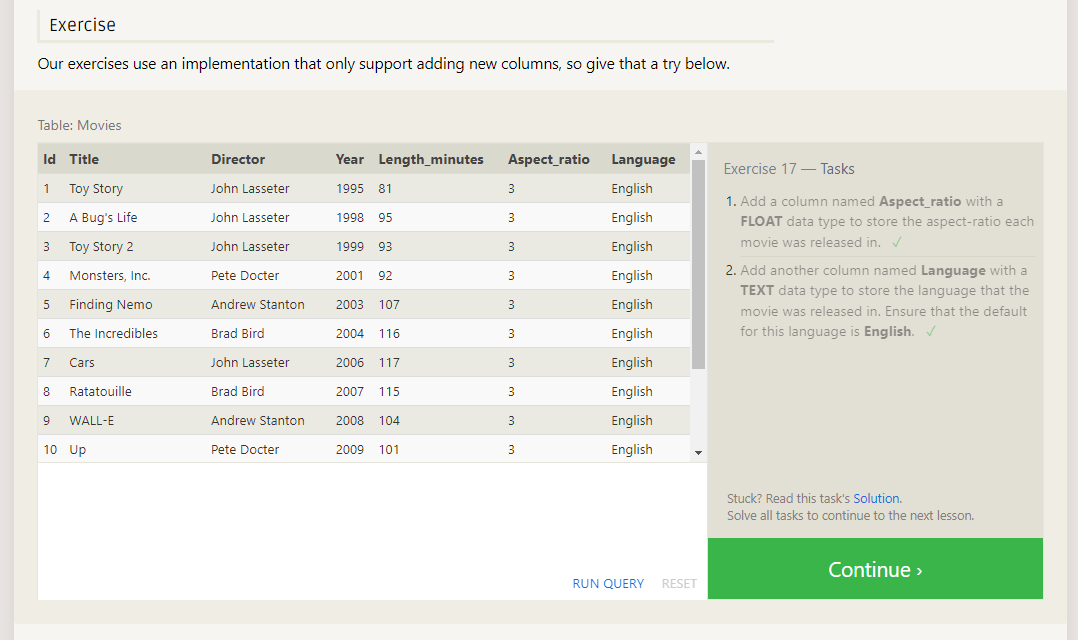Click the Id cell 10
This screenshot has width=1078, height=640.
pos(50,450)
